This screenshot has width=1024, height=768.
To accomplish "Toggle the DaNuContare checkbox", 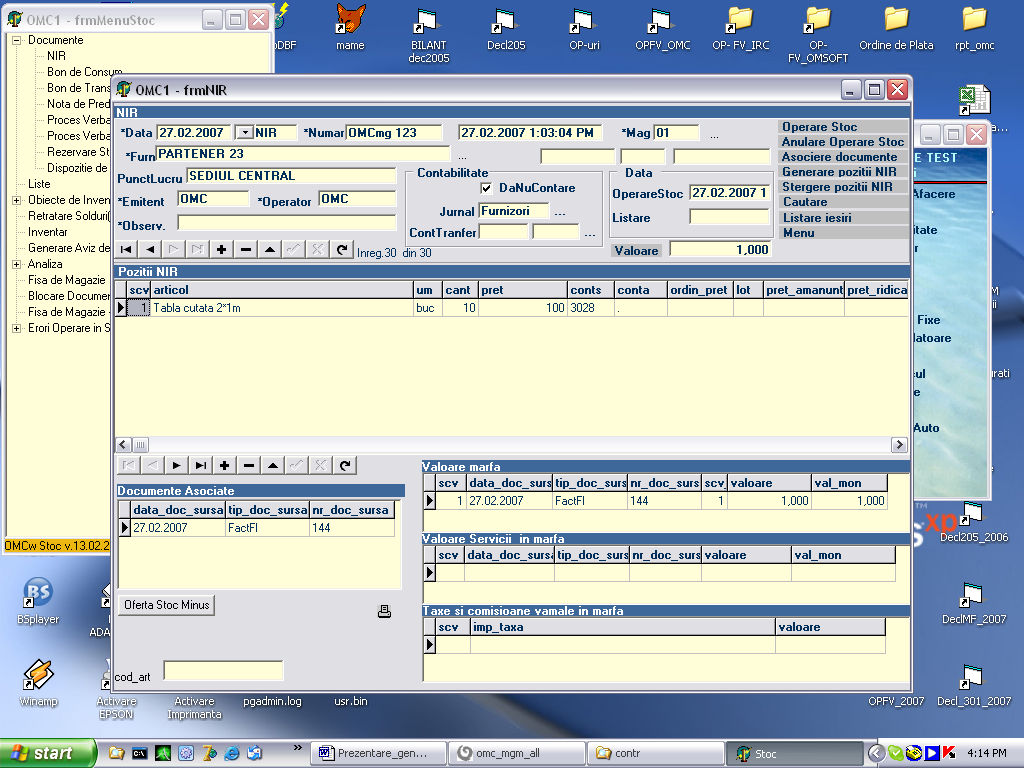I will pos(486,188).
